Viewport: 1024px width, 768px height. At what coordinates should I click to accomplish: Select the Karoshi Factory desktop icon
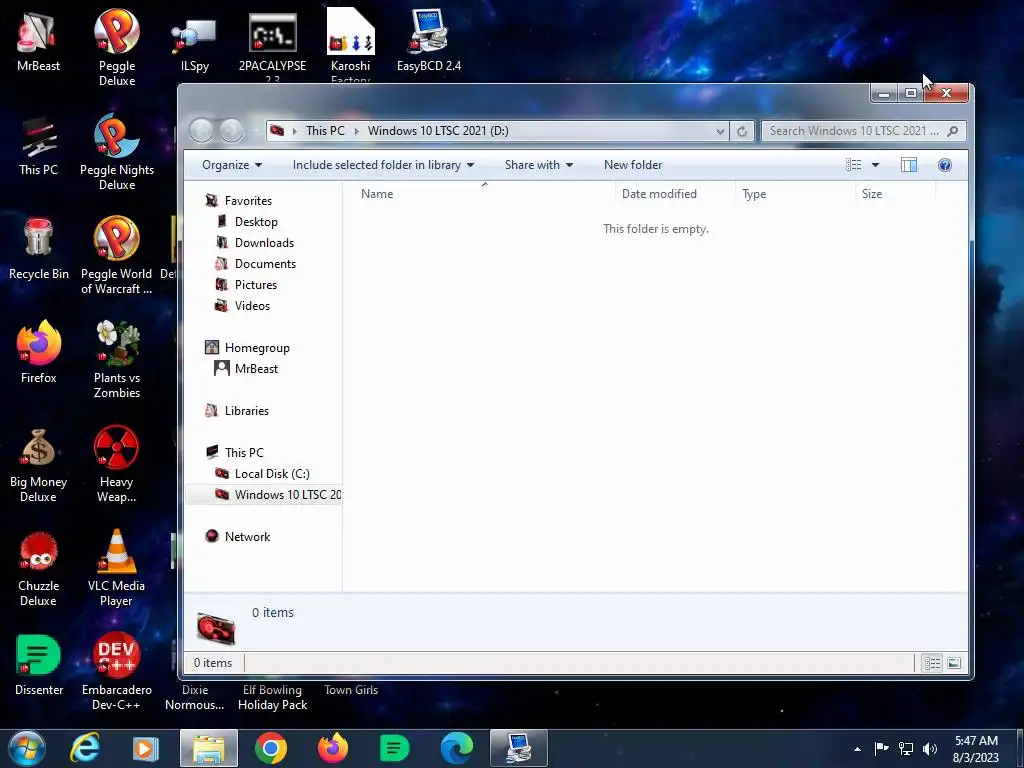[x=351, y=46]
